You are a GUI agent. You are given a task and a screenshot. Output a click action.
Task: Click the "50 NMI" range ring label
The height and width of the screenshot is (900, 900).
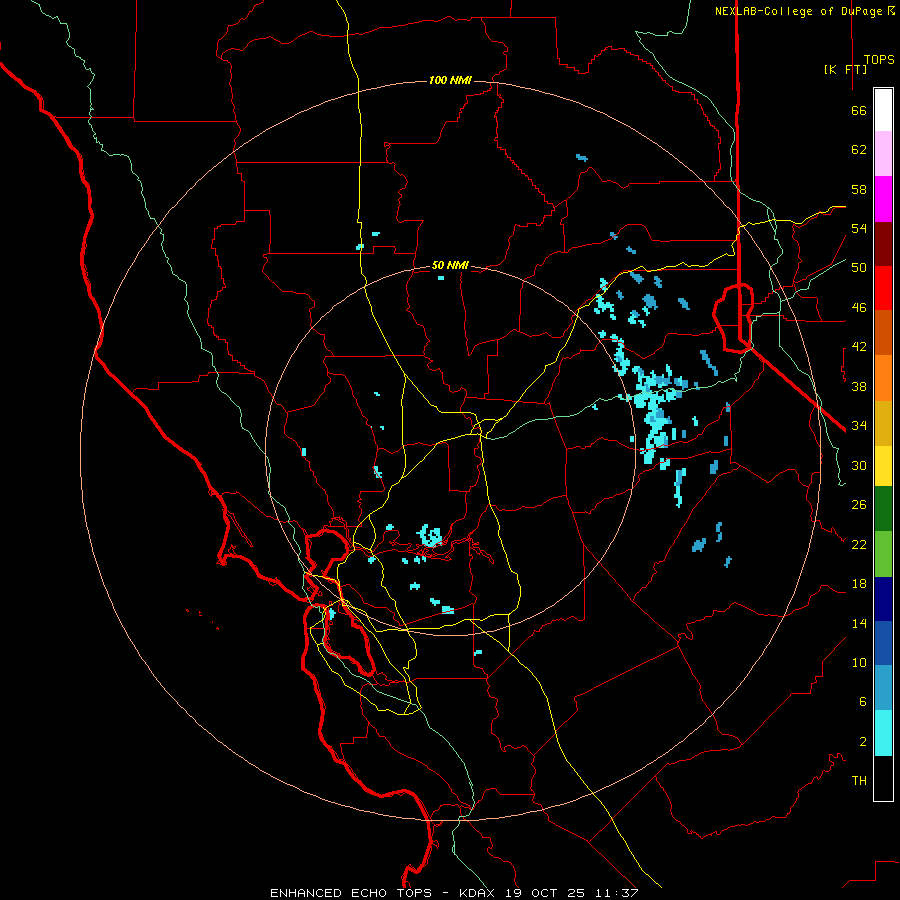click(450, 265)
